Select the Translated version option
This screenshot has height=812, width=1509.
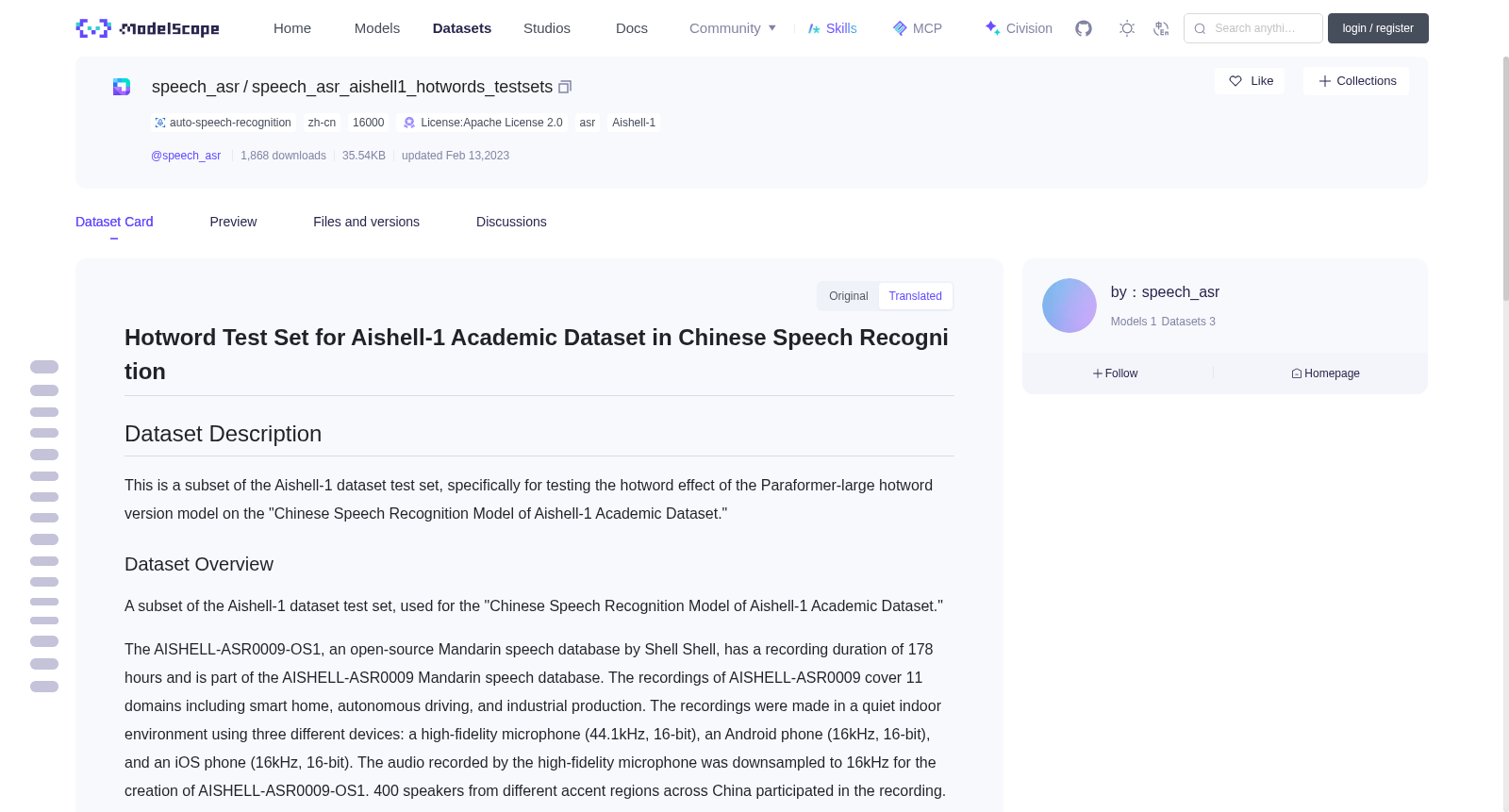tap(915, 296)
